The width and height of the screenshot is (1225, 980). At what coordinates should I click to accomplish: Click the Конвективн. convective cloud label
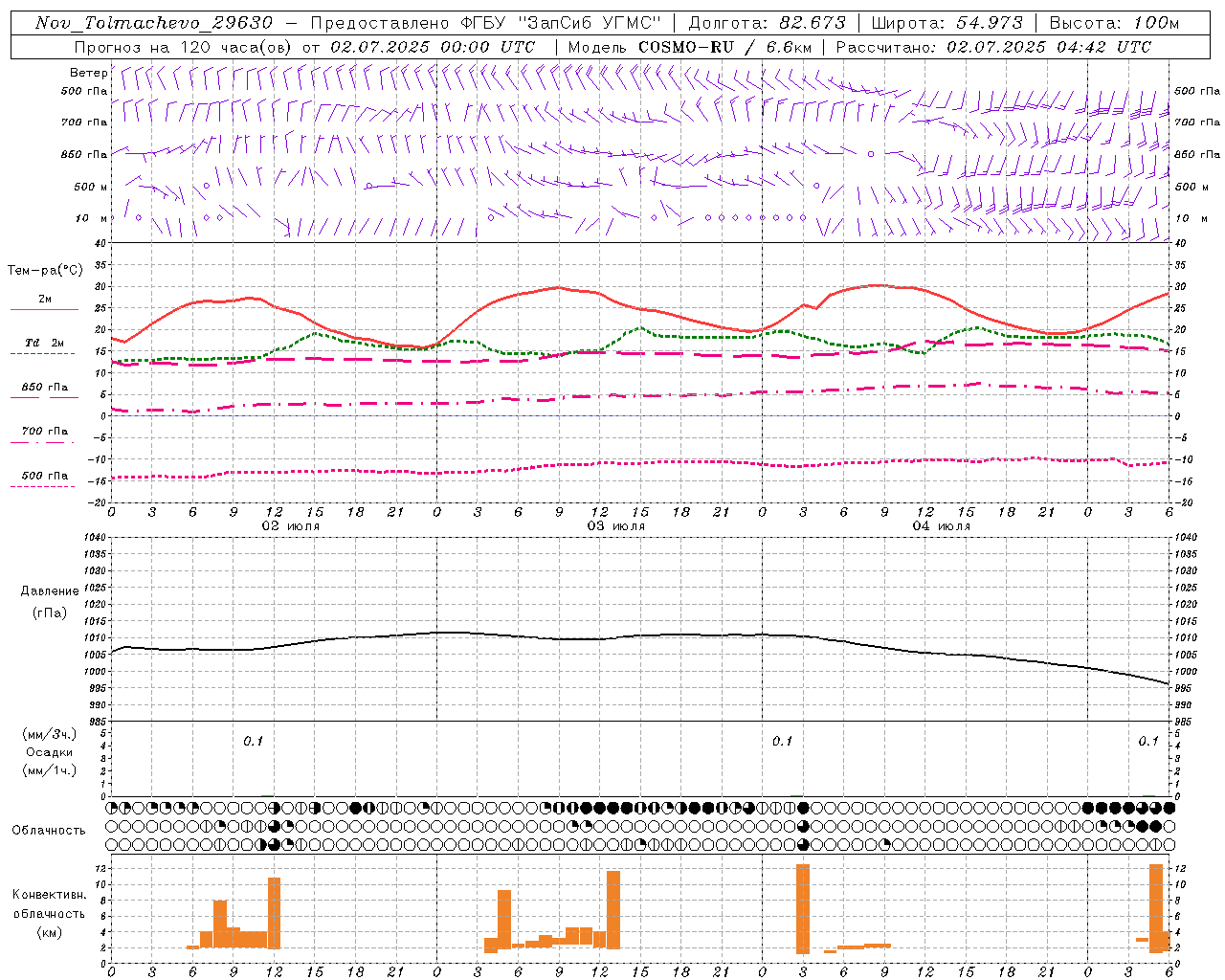[50, 895]
